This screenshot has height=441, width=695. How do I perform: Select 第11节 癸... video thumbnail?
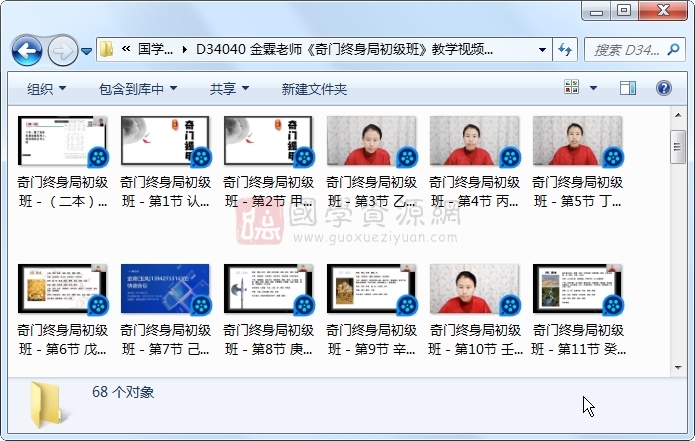point(577,289)
